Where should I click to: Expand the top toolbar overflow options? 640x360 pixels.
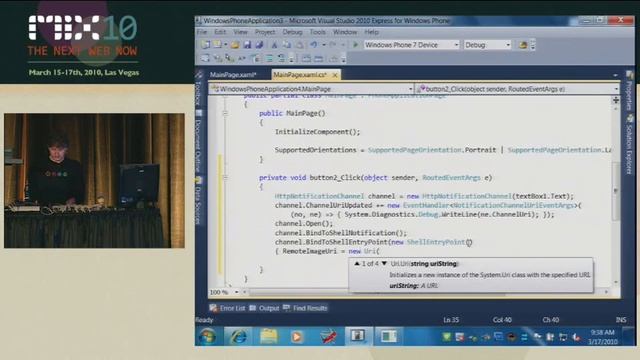(x=533, y=45)
